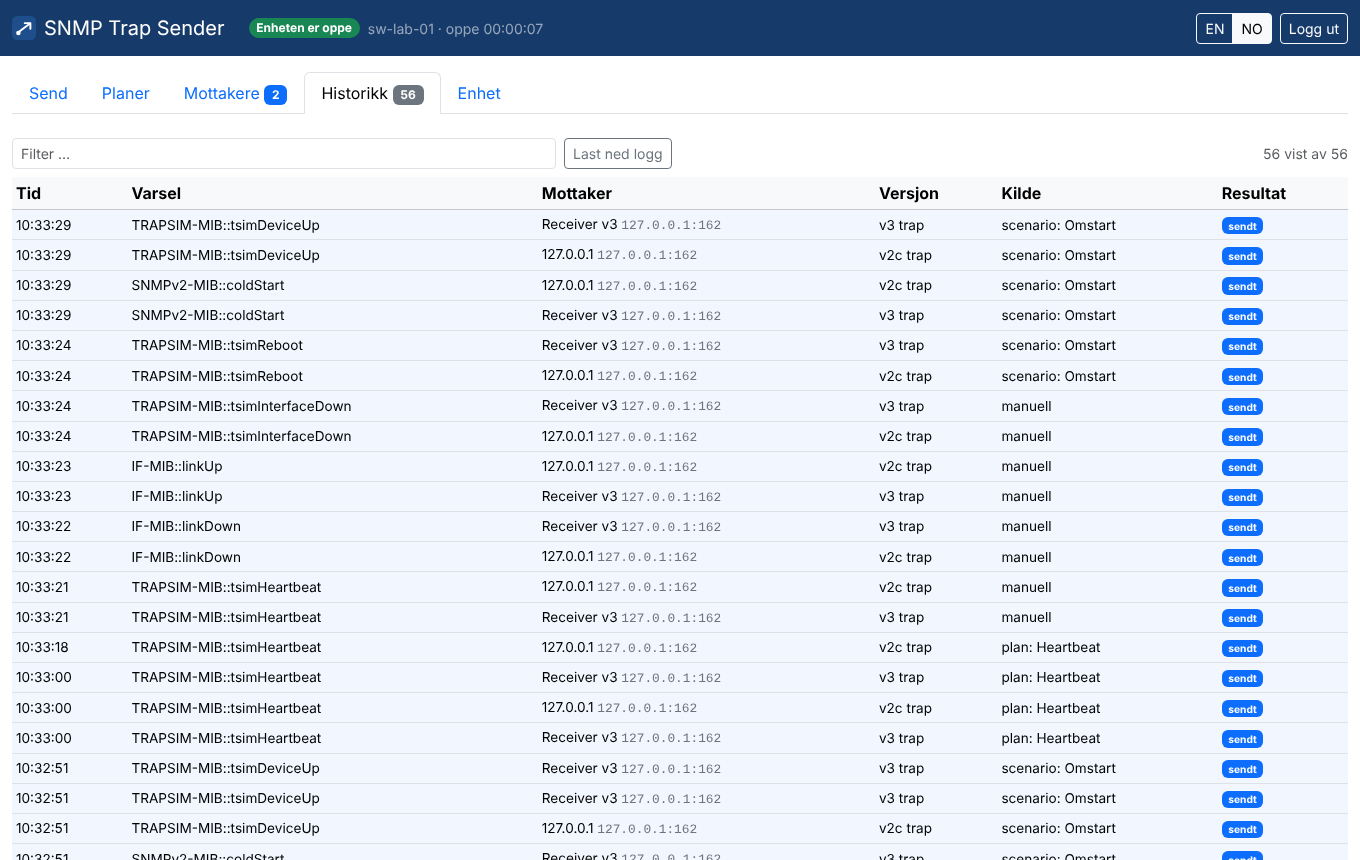Click the Tid column header
Viewport: 1360px width, 860px height.
(29, 193)
